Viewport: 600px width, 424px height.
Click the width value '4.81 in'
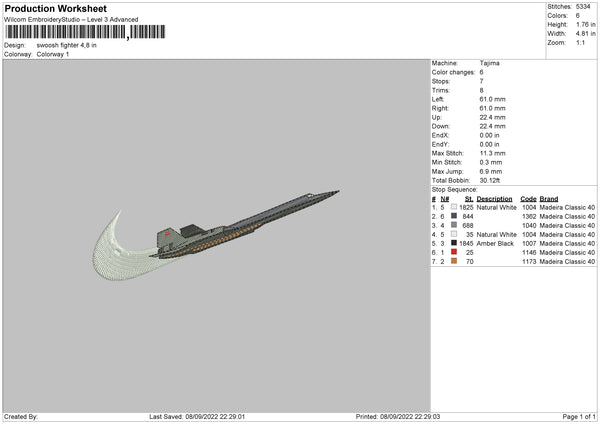coord(585,34)
